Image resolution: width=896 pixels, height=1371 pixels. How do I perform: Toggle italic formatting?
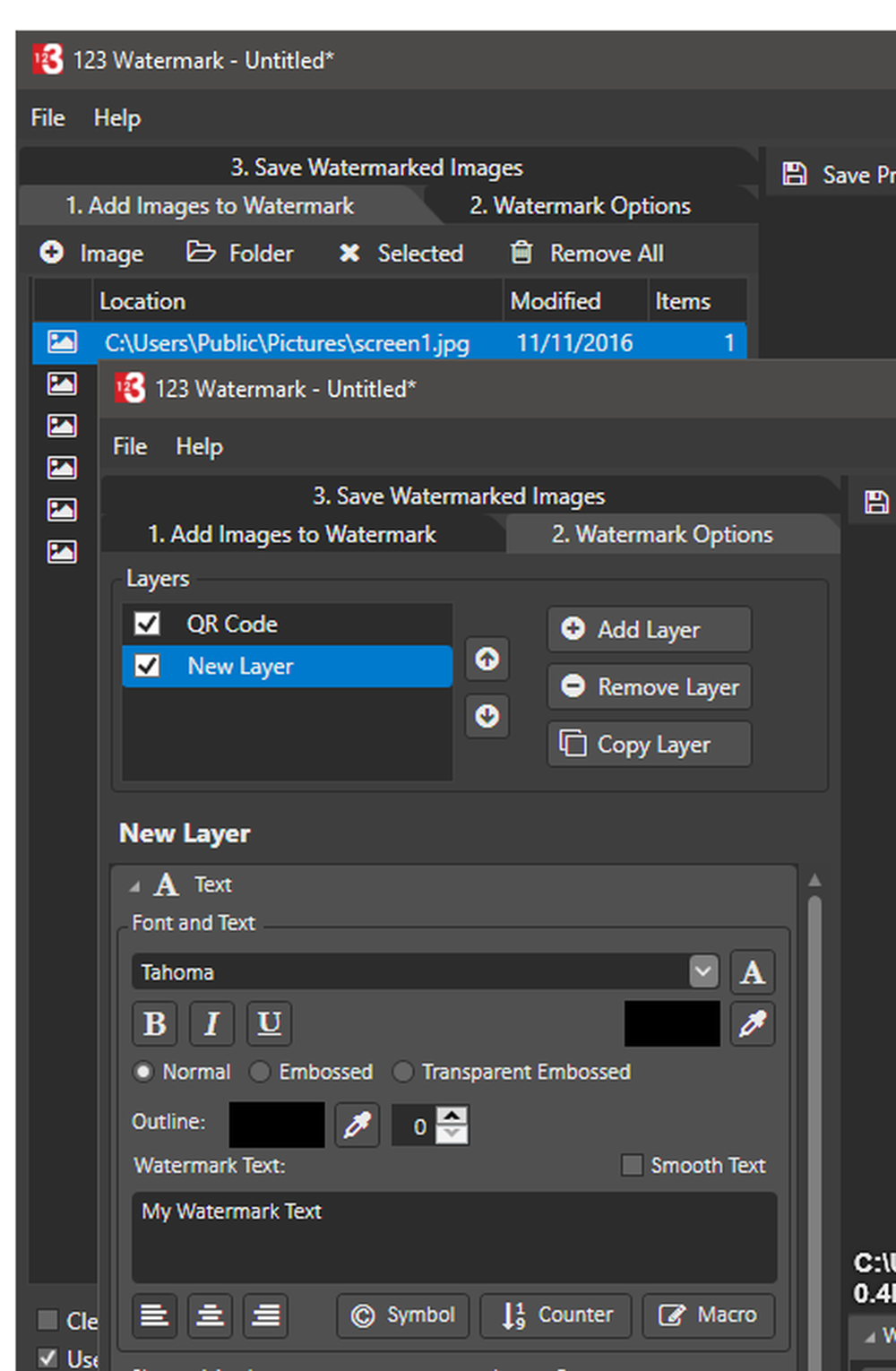pos(211,1023)
